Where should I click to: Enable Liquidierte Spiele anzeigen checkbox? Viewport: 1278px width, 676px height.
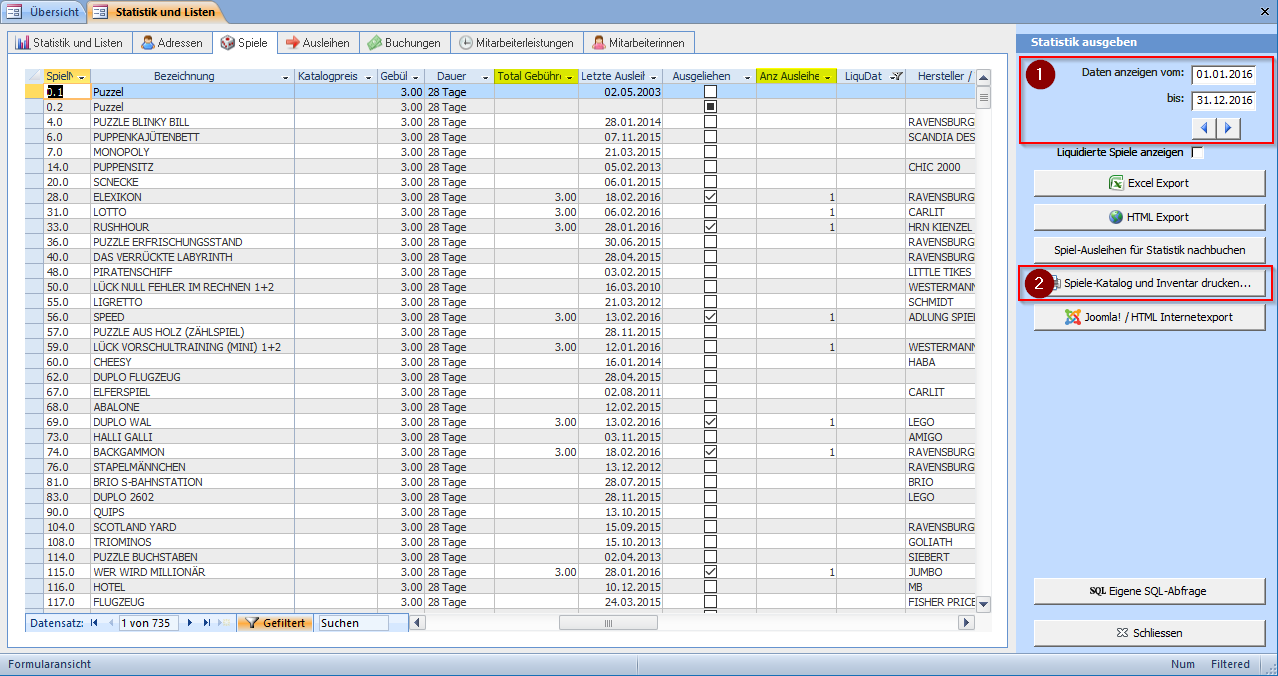tap(1198, 153)
